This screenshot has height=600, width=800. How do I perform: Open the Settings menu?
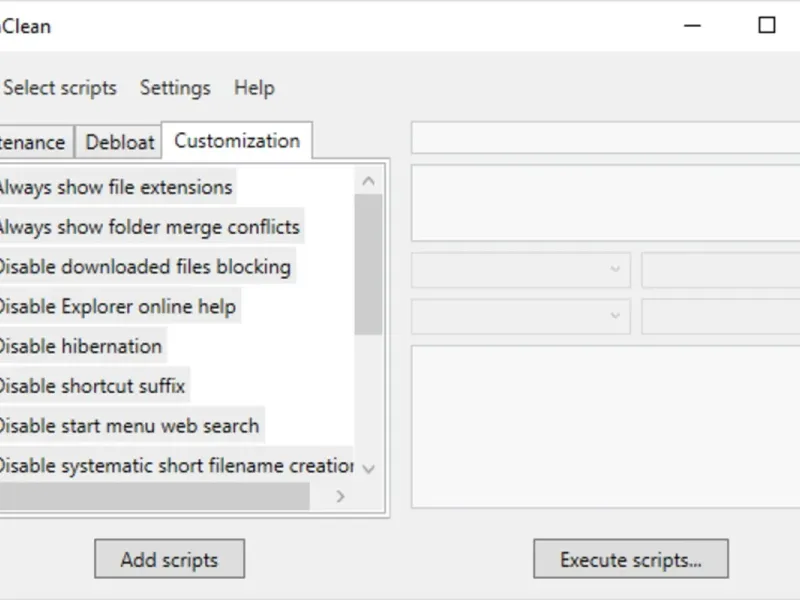click(x=175, y=88)
